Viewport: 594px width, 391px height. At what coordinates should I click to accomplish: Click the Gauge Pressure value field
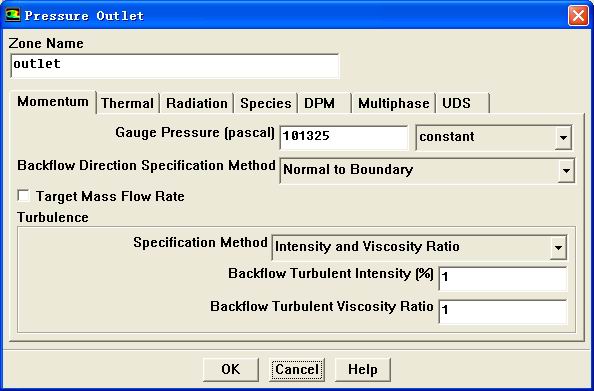click(344, 137)
